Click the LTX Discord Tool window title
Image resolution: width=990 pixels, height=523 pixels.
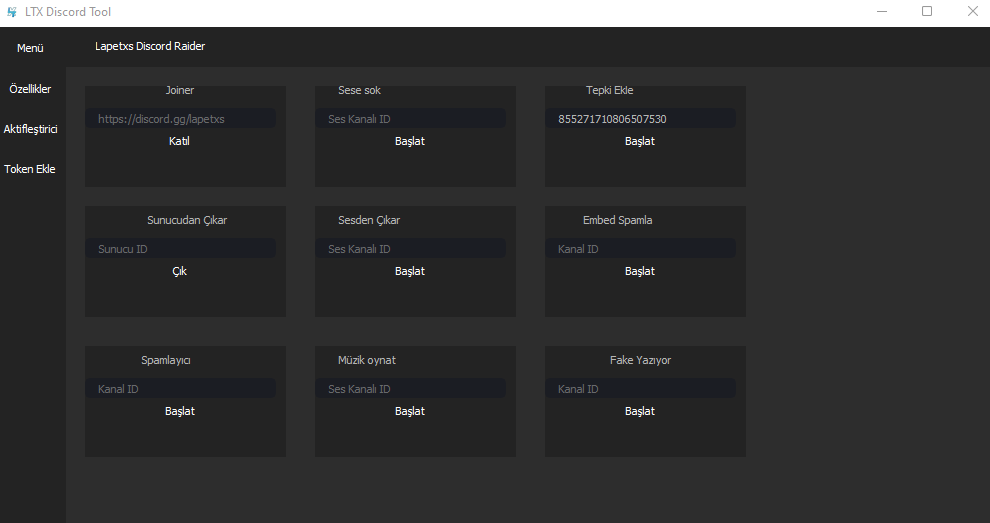click(x=68, y=12)
